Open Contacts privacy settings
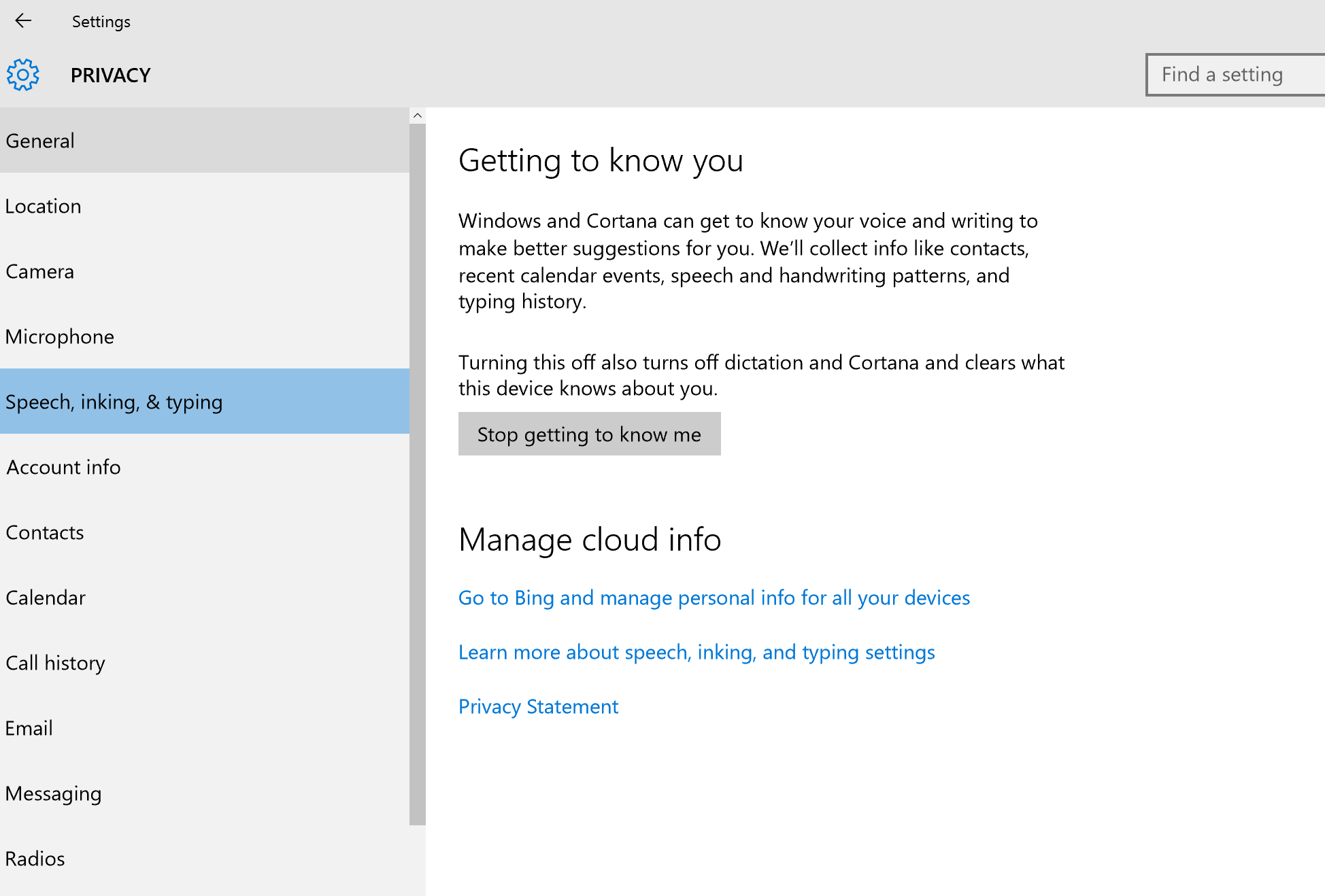The height and width of the screenshot is (896, 1325). point(205,532)
